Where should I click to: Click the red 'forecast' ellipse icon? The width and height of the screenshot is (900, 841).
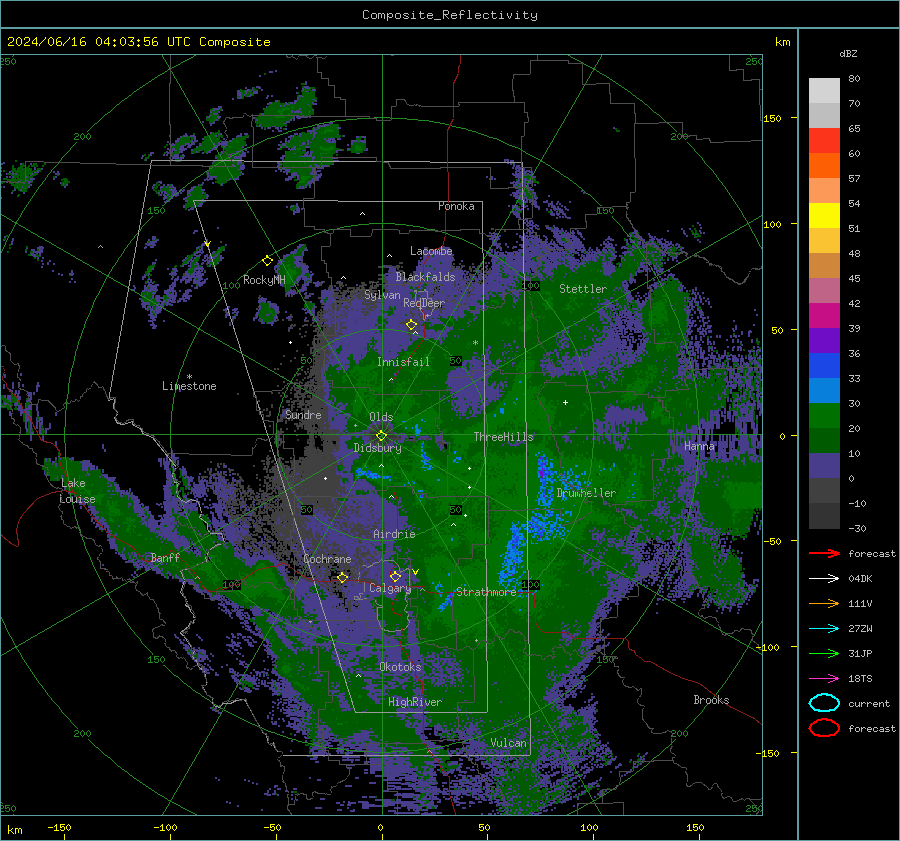(x=824, y=728)
